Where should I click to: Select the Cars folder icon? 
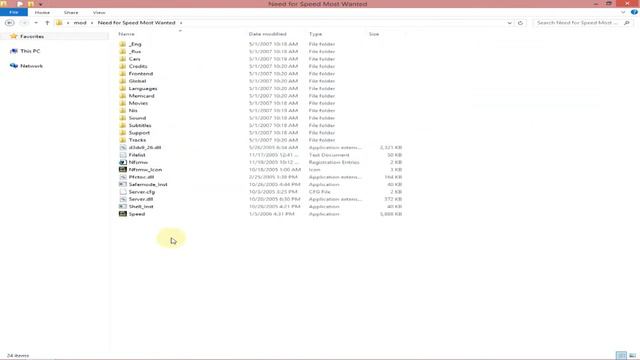(x=122, y=59)
